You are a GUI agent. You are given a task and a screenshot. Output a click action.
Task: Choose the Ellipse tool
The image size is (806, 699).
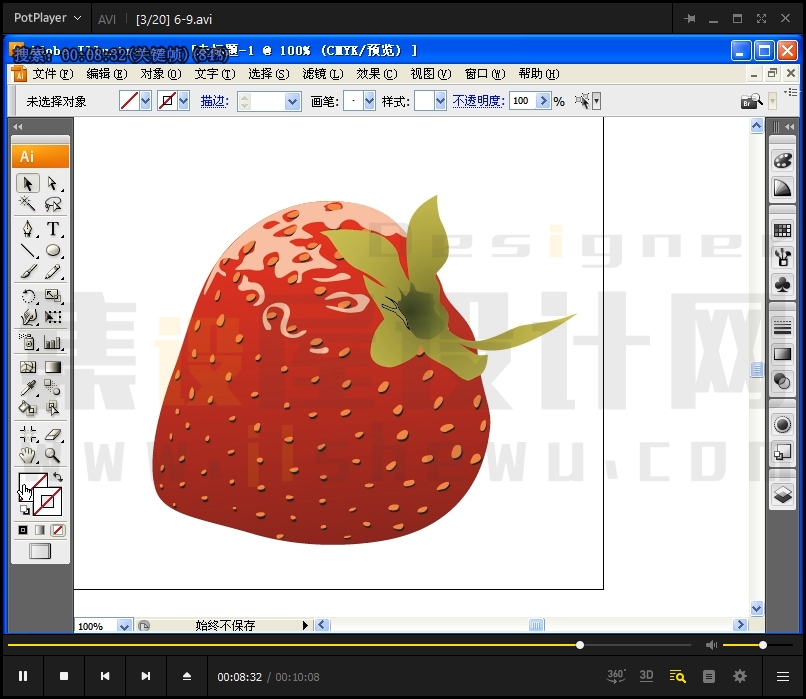(52, 250)
